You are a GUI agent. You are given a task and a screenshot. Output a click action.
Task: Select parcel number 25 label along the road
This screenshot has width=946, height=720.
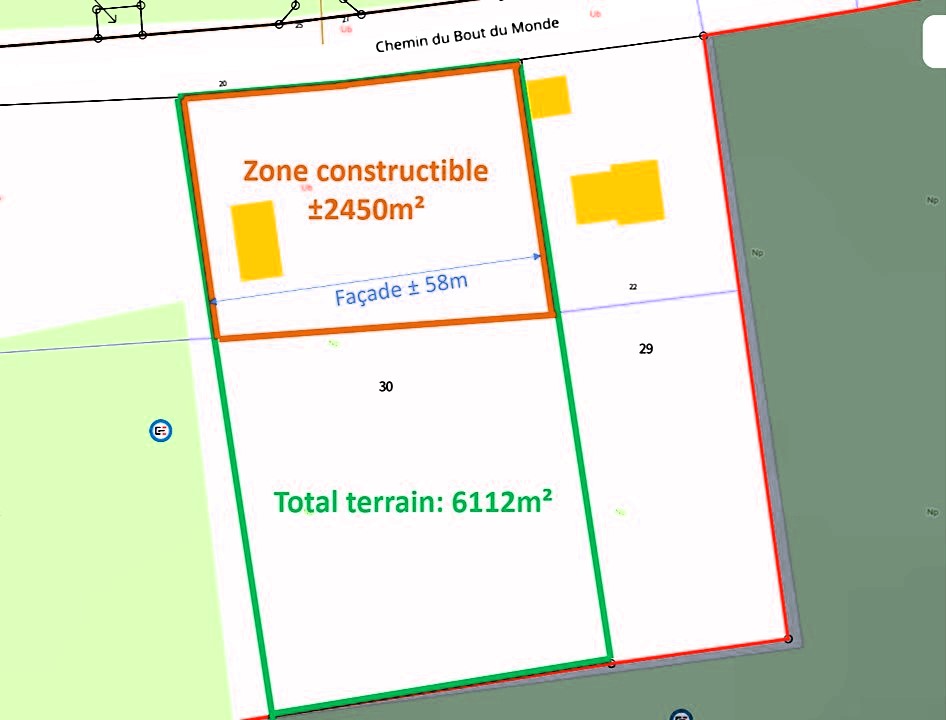click(299, 25)
